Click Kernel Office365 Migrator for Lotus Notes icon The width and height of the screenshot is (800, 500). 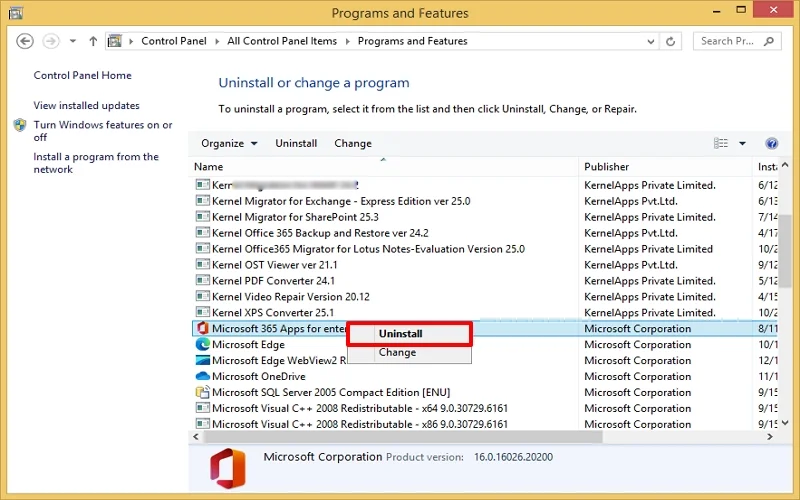[203, 249]
